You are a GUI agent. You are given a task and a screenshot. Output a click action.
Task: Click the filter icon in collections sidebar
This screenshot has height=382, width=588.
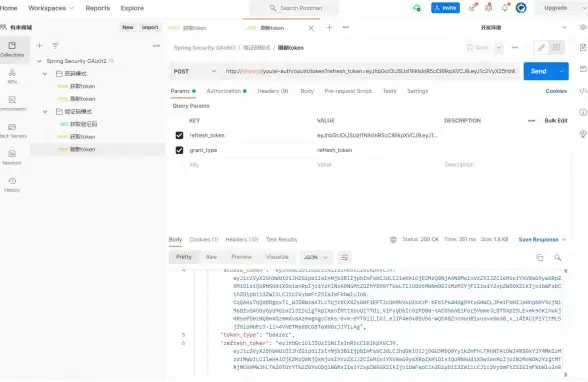click(55, 46)
